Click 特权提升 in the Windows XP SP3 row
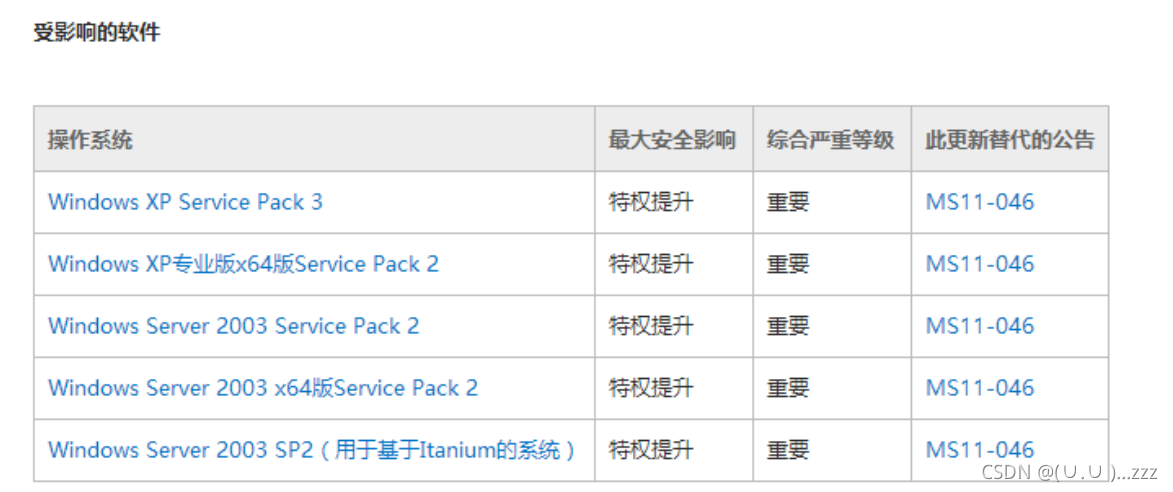Image resolution: width=1173 pixels, height=492 pixels. pos(651,202)
